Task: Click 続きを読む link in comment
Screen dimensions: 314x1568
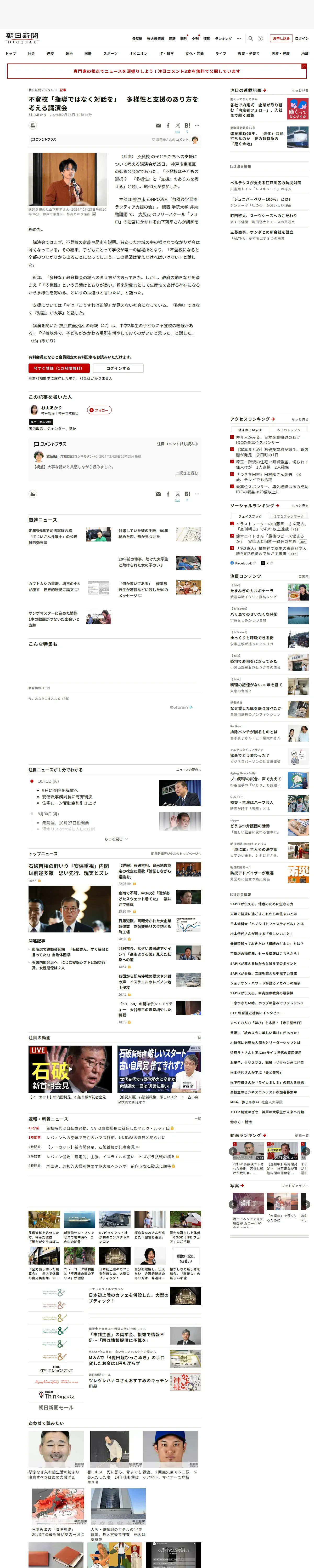Action: [x=187, y=473]
